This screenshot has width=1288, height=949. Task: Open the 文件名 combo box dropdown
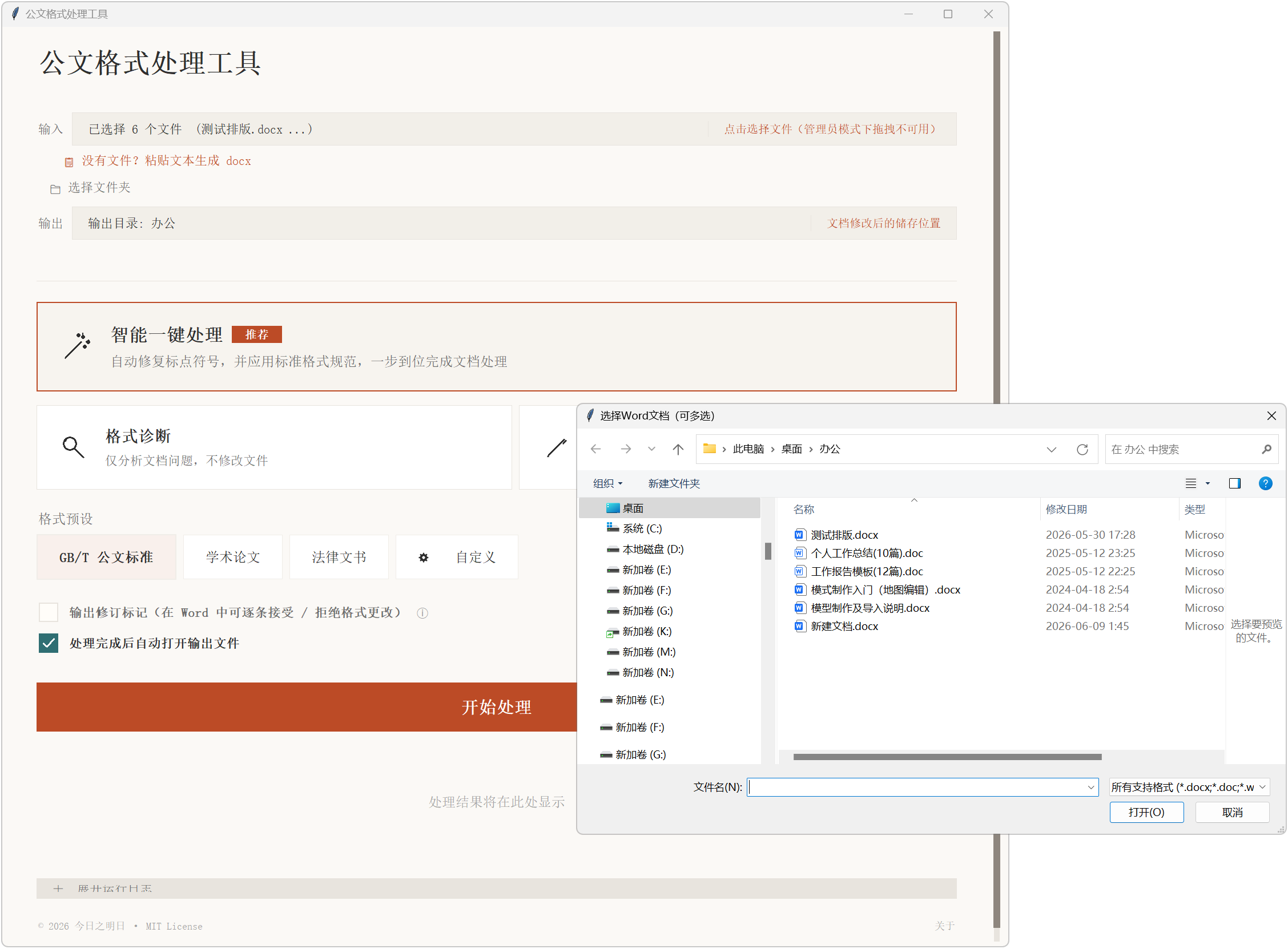1090,788
